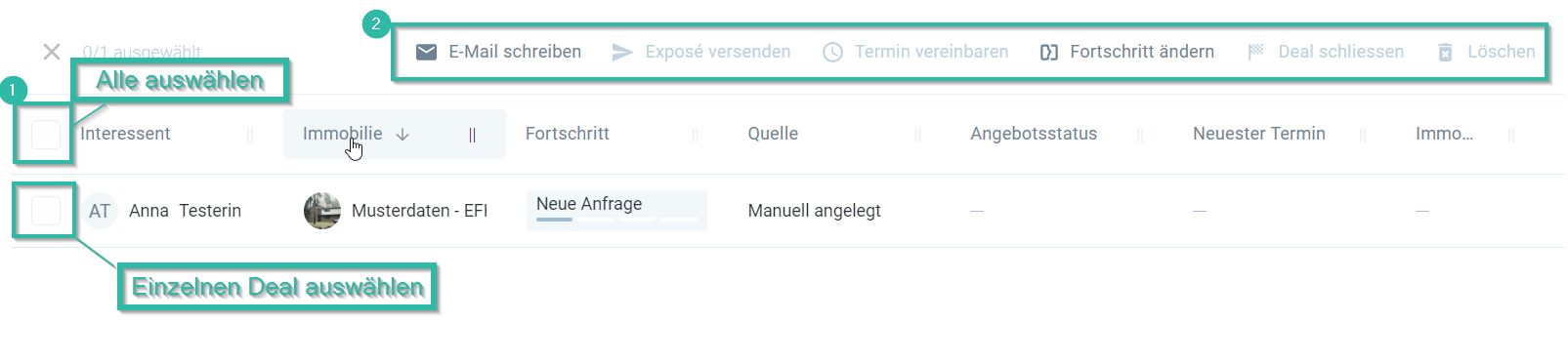
Task: Open the Musterdaten property thumbnail image
Action: click(x=322, y=211)
